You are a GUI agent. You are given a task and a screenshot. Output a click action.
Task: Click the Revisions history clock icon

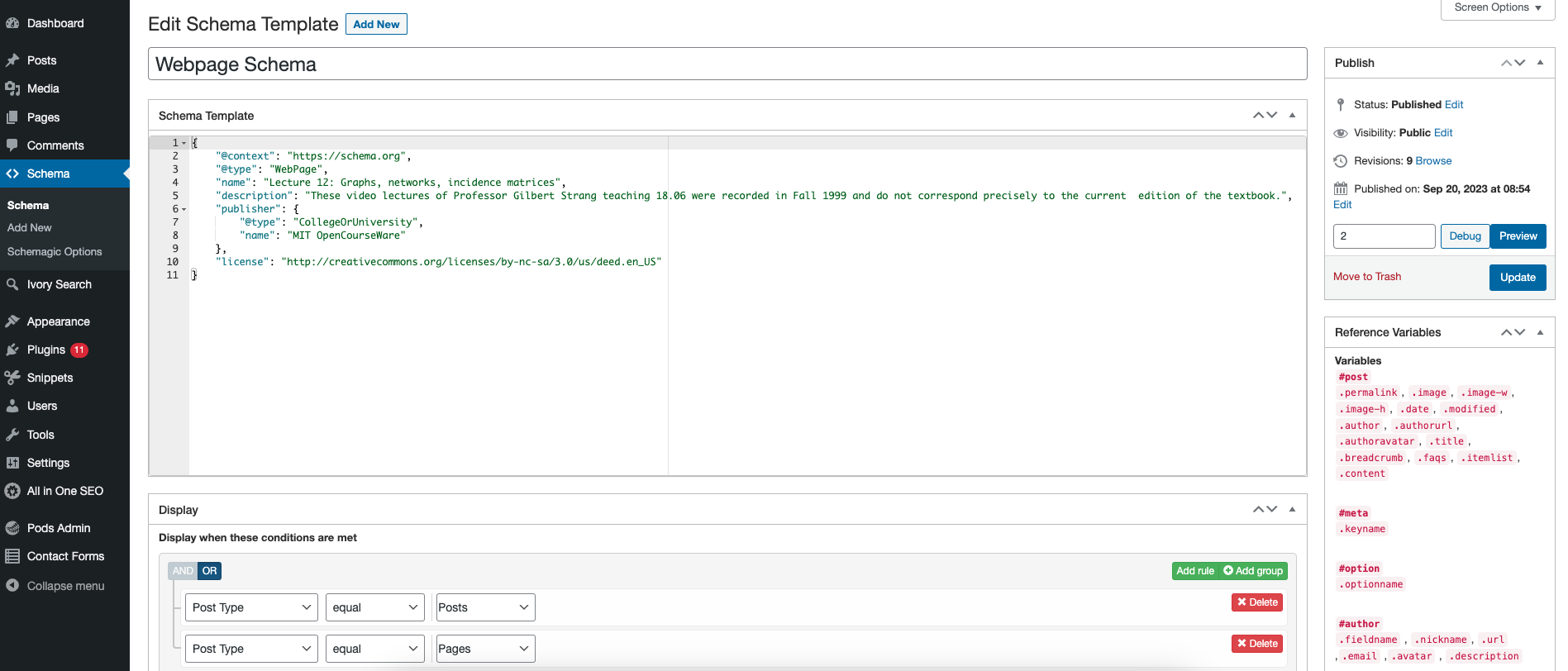[x=1341, y=161]
